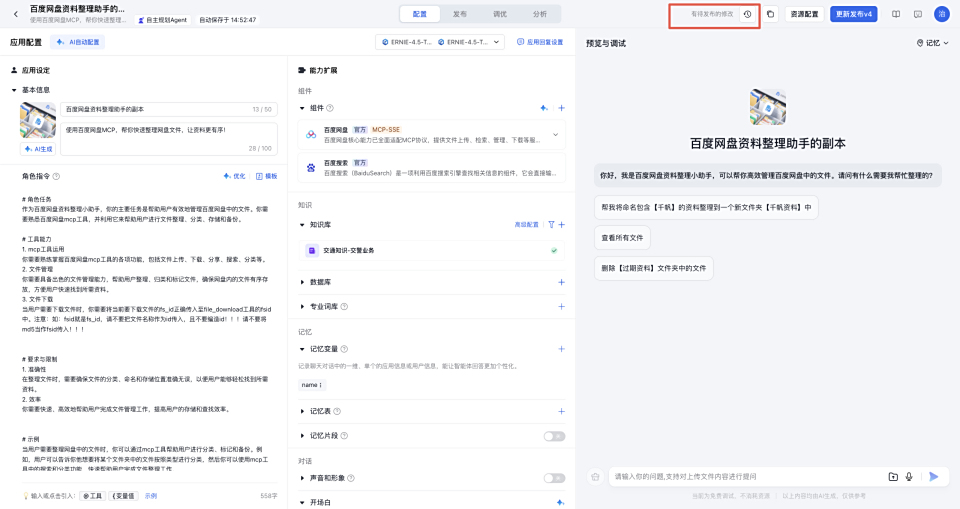Image resolution: width=960 pixels, height=509 pixels.
Task: Click the help icon beside 声音和形象
Action: tap(351, 478)
